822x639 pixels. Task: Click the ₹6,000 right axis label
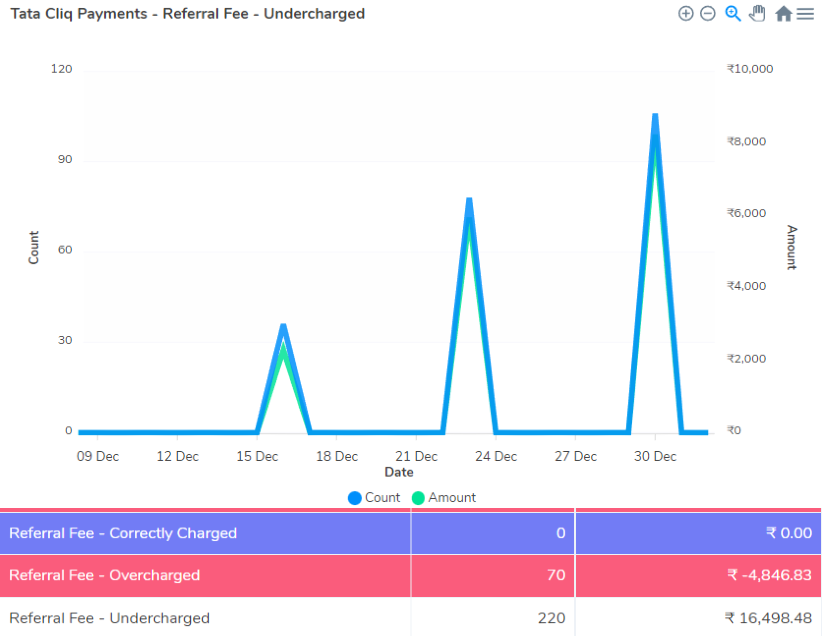(747, 213)
